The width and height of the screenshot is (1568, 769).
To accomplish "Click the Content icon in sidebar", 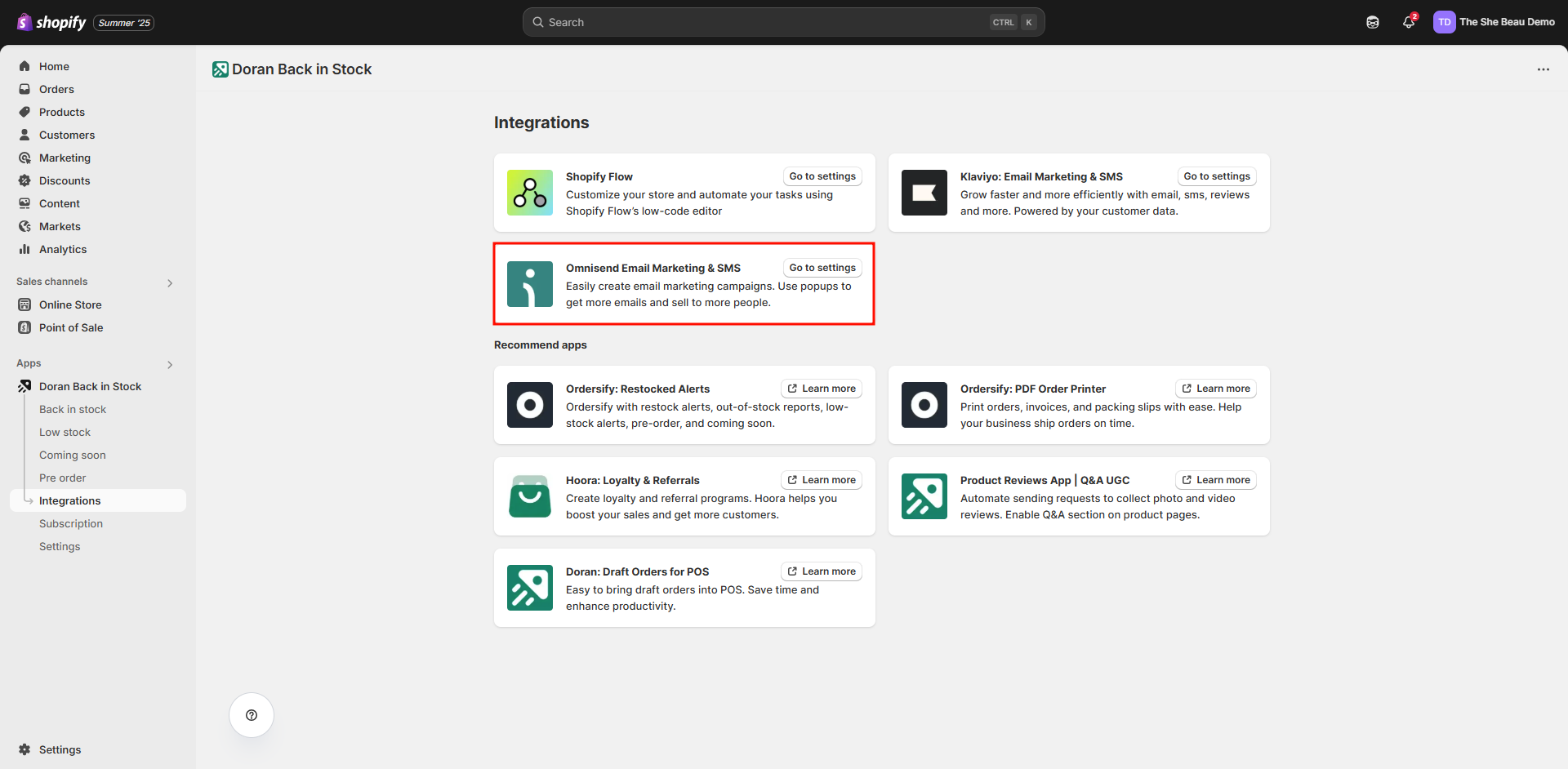I will tap(24, 203).
